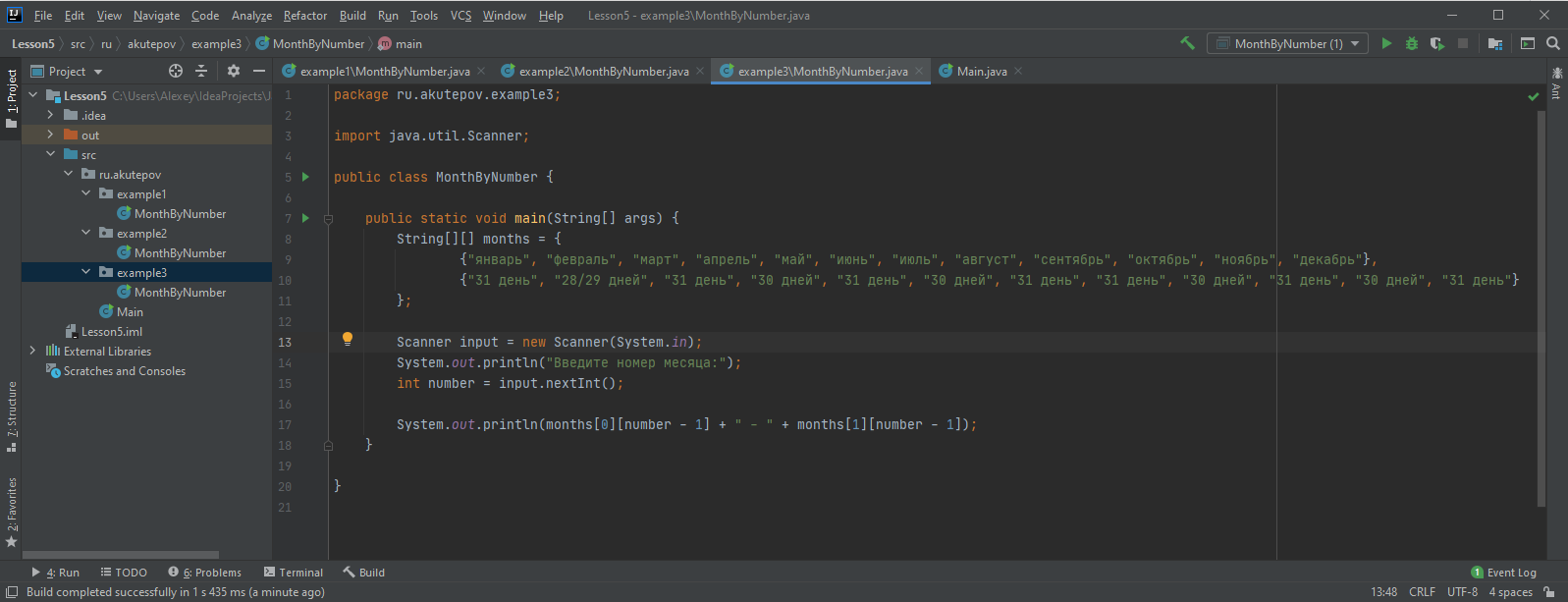Image resolution: width=1568 pixels, height=602 pixels.
Task: Open the run configuration dropdown MonthByNumber (1)
Action: [x=1287, y=43]
